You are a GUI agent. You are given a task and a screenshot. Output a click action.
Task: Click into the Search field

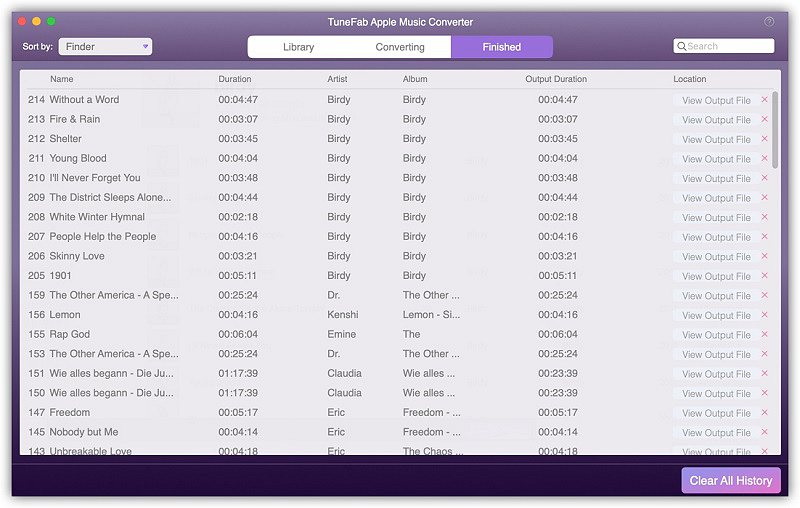coord(723,46)
